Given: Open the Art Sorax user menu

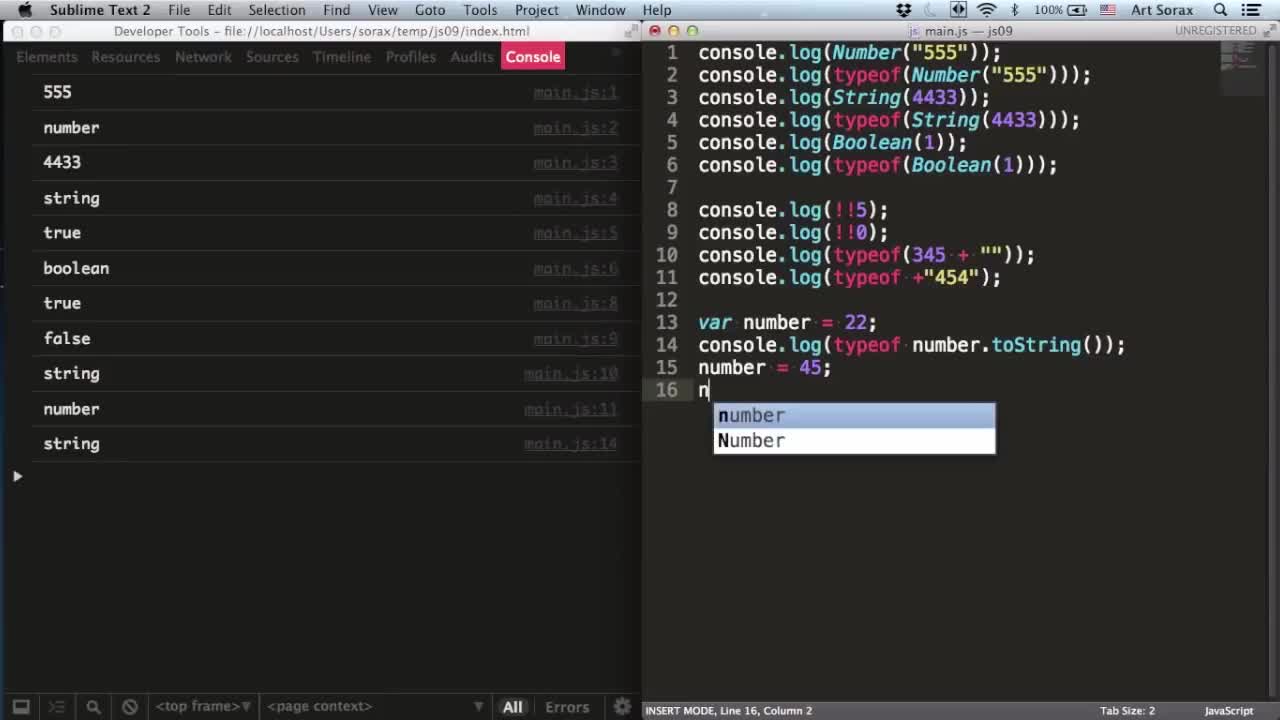Looking at the screenshot, I should (x=1162, y=10).
